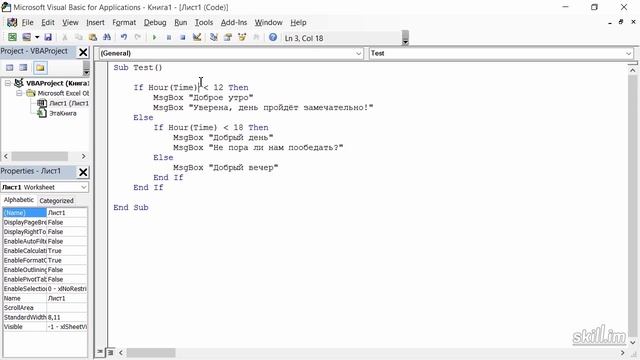The image size is (640, 360).
Task: Click the View Object icon in Project panel
Action: pos(24,68)
